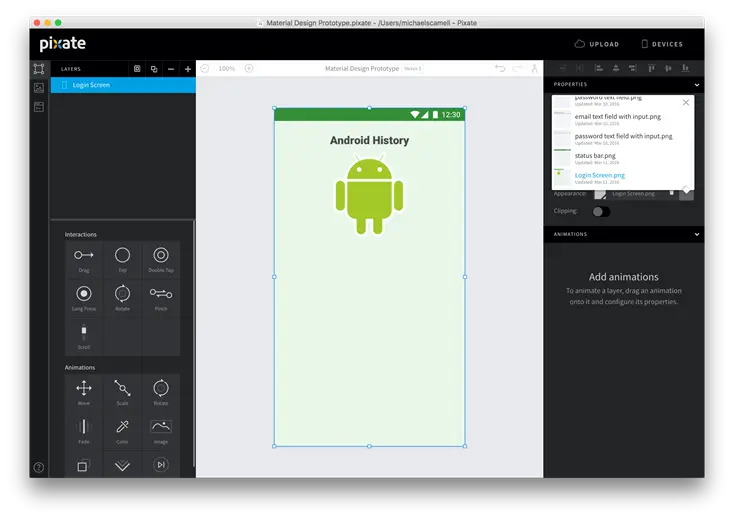Click the overlapping squares icon in Layers header
This screenshot has height=520, width=734.
coord(154,69)
